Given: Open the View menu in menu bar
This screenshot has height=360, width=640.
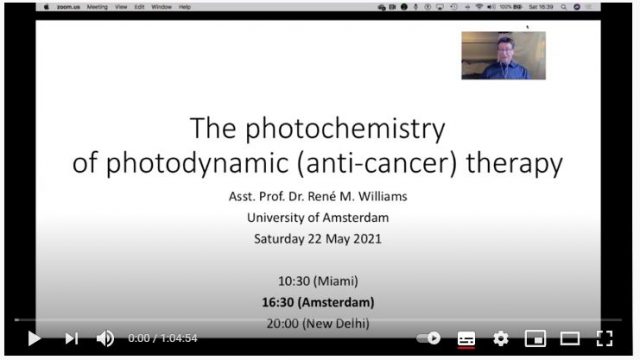Looking at the screenshot, I should 121,7.
